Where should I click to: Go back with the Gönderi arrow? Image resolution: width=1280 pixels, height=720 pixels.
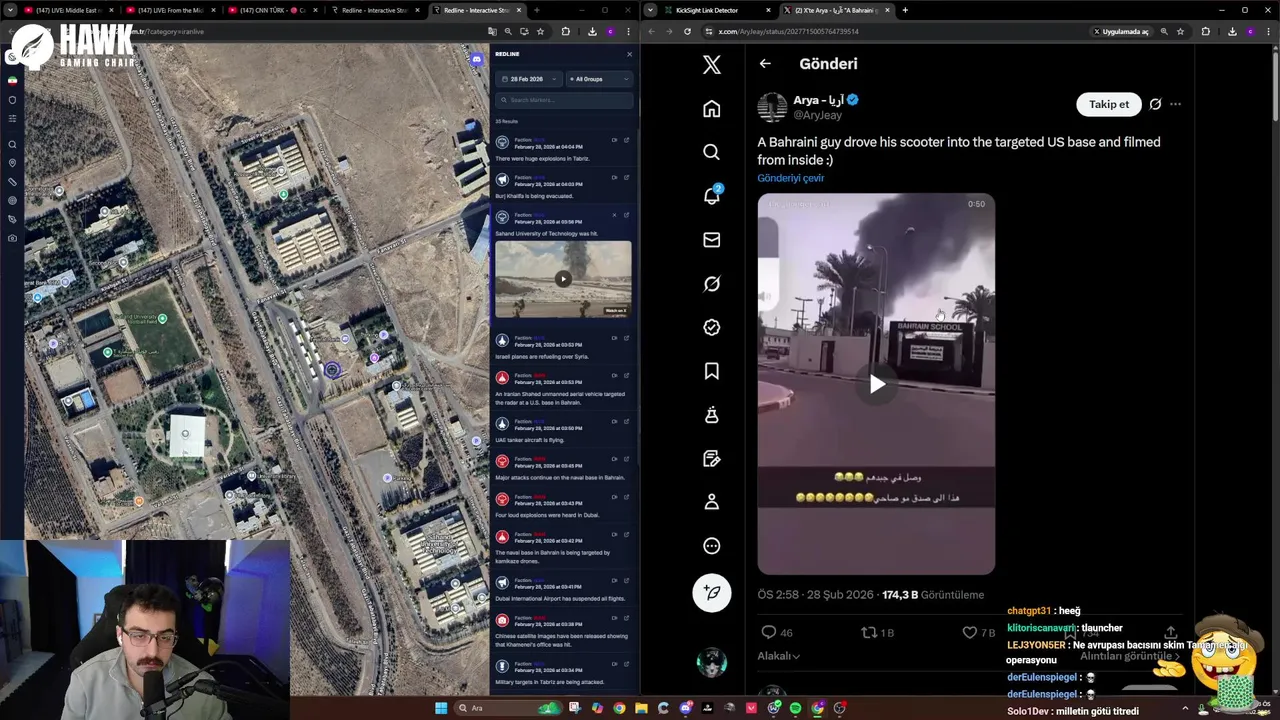[765, 64]
